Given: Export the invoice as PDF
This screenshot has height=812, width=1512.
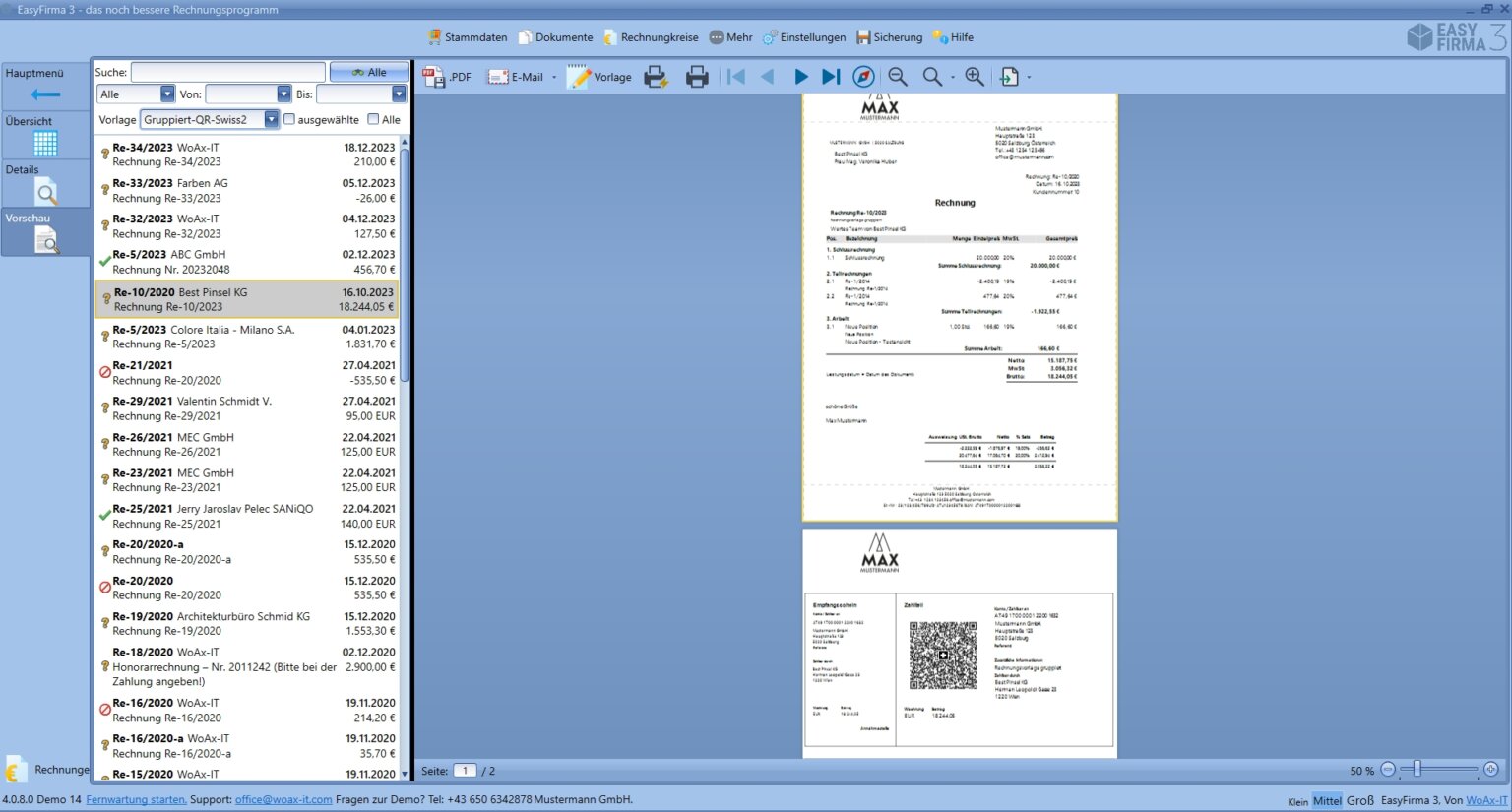Looking at the screenshot, I should (x=447, y=77).
